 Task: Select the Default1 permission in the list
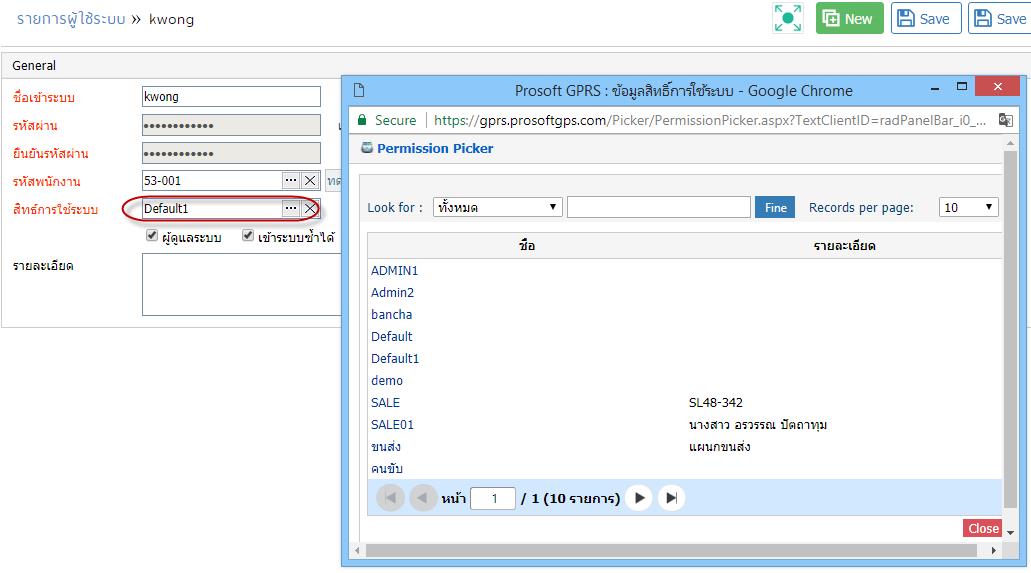pyautogui.click(x=395, y=359)
